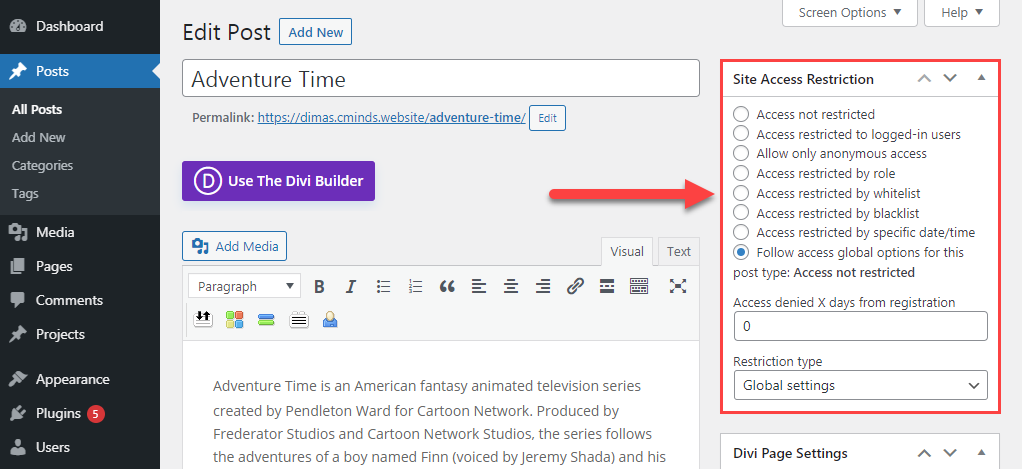Click Access denied X days input field
Viewport: 1022px width, 469px height.
[x=860, y=326]
